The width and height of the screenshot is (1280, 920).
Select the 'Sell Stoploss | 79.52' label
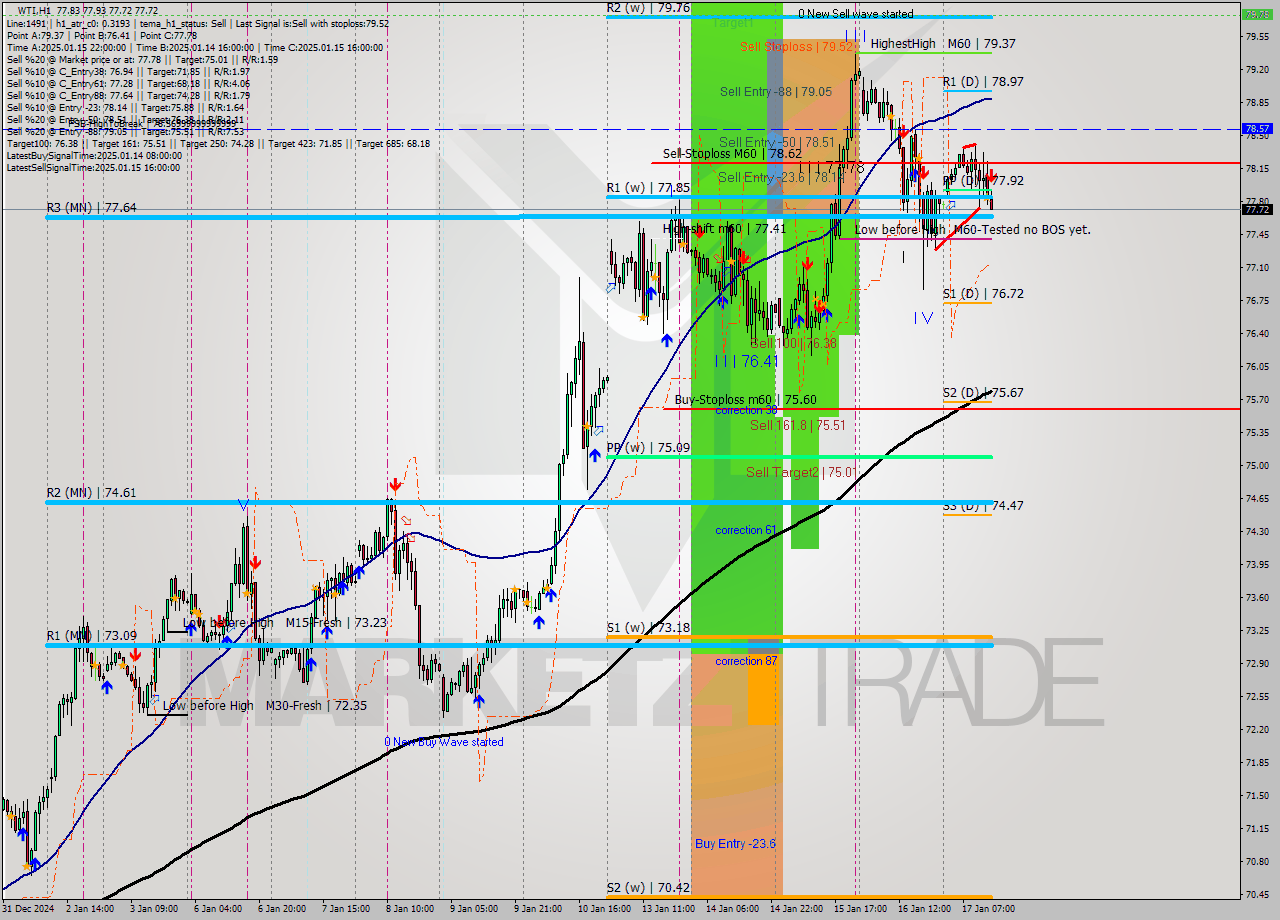[x=797, y=46]
